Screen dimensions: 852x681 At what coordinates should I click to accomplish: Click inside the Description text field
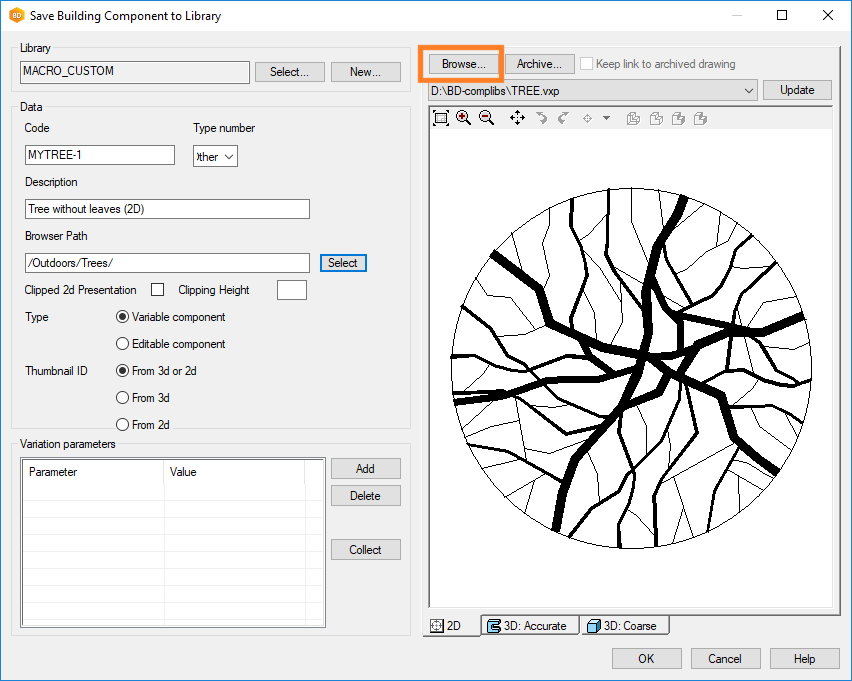click(167, 209)
